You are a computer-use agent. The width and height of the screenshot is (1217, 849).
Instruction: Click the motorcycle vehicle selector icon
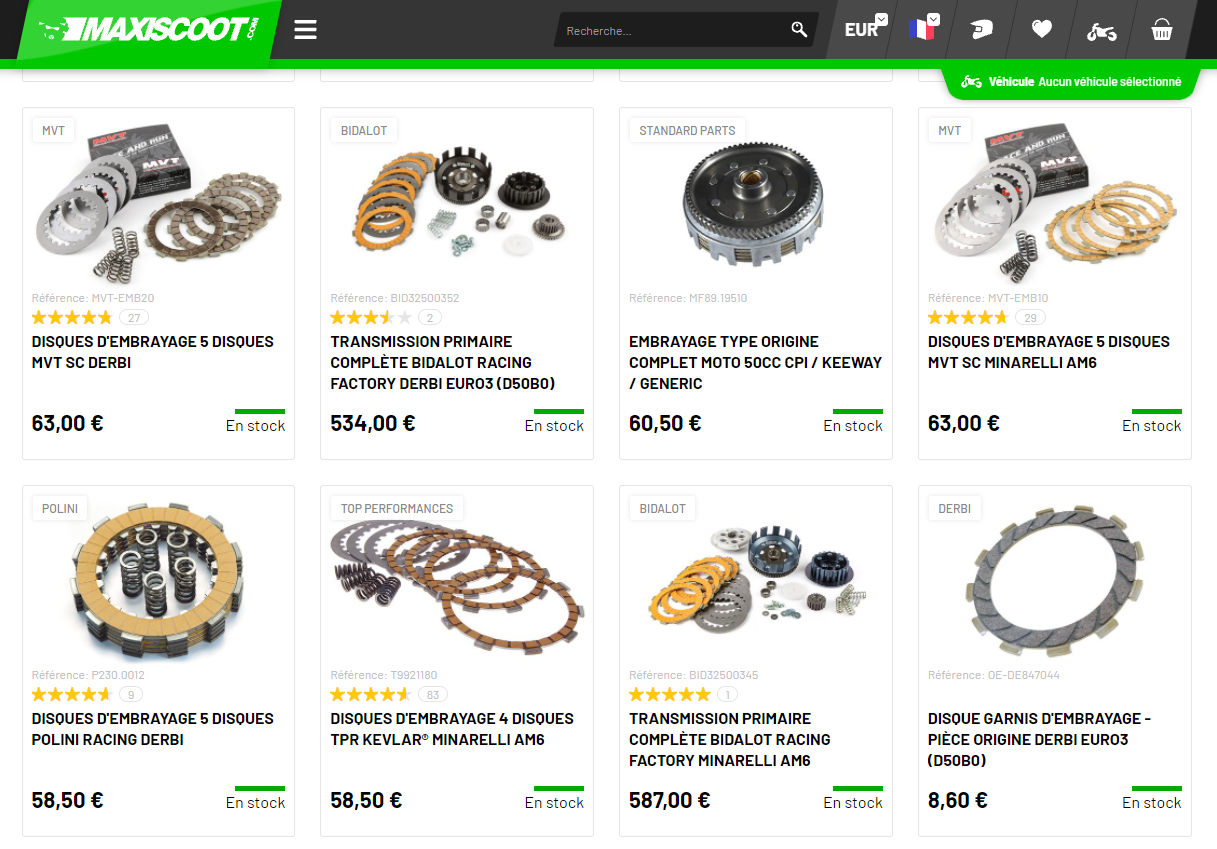pos(1102,31)
